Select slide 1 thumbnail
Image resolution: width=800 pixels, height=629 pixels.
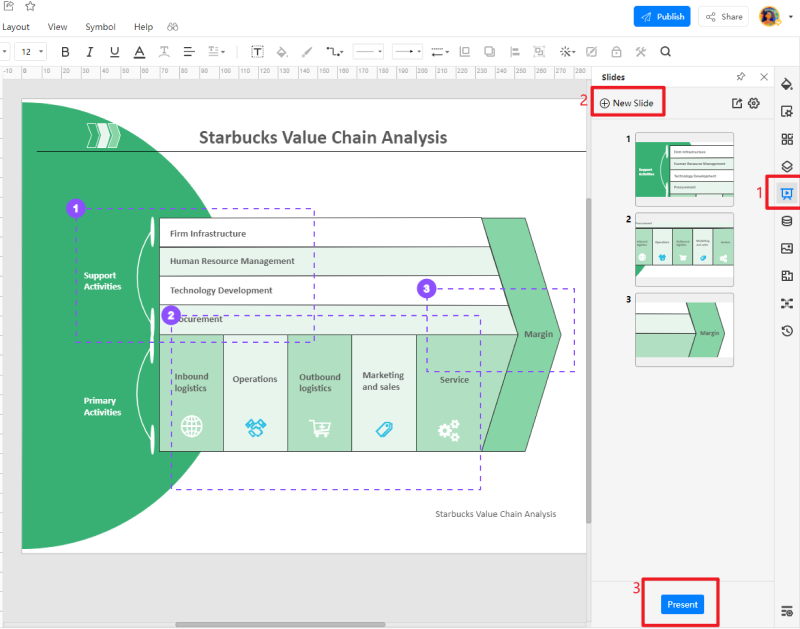coord(684,169)
